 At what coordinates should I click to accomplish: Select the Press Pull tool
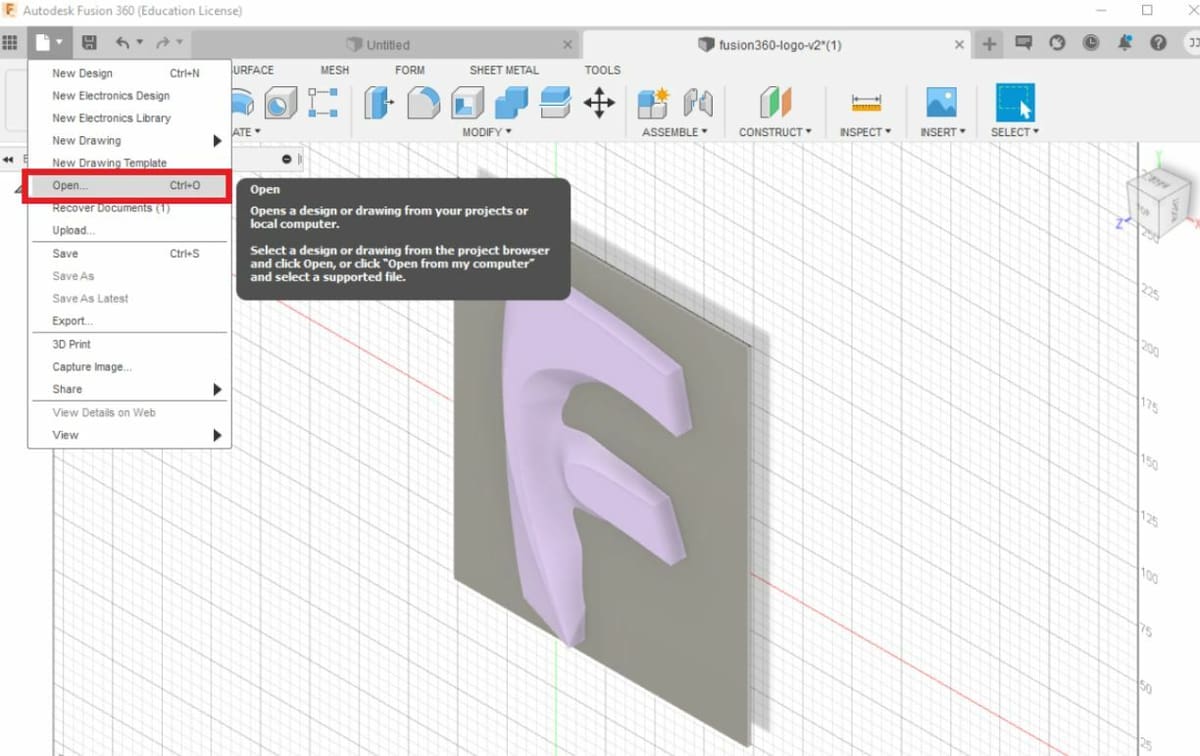pyautogui.click(x=379, y=102)
